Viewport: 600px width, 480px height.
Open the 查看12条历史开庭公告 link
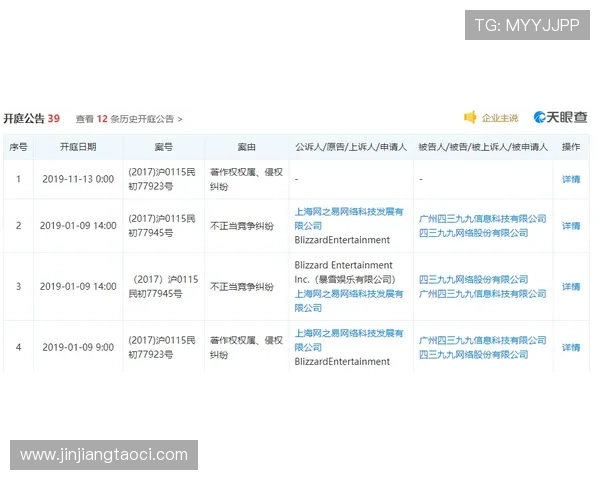(x=129, y=119)
